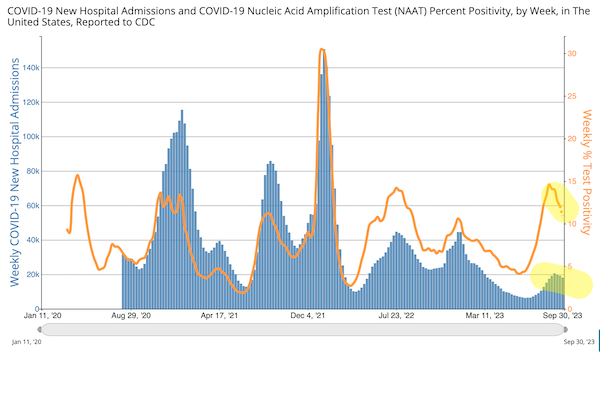
Task: Click the "Mar 11, '23" x-axis date label
Action: coord(485,316)
